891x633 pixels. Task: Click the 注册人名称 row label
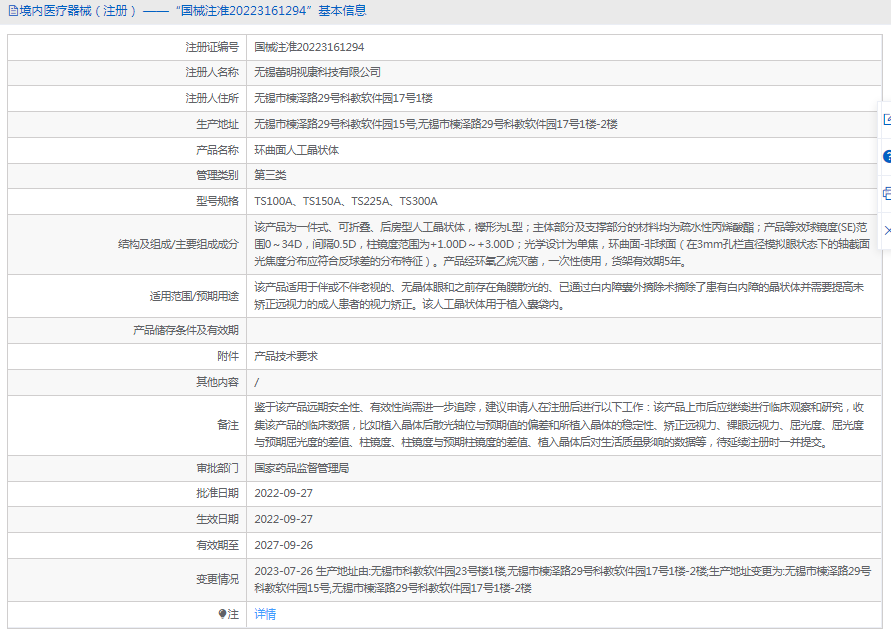(212, 72)
